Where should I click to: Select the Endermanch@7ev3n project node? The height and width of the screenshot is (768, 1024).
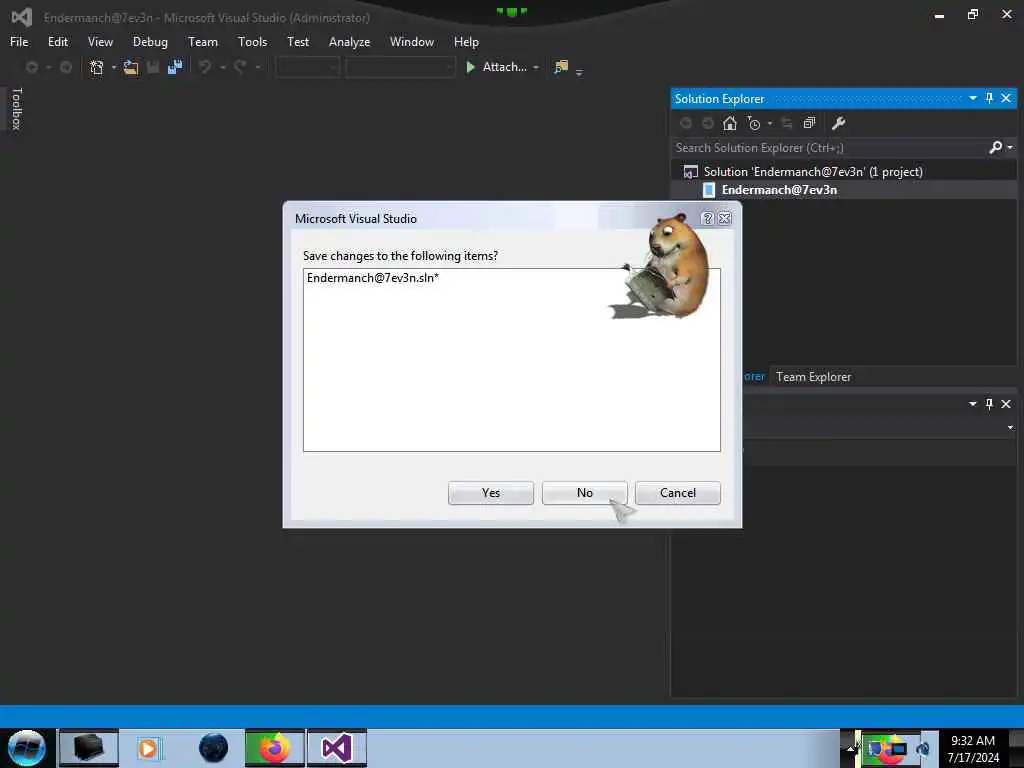pyautogui.click(x=778, y=190)
